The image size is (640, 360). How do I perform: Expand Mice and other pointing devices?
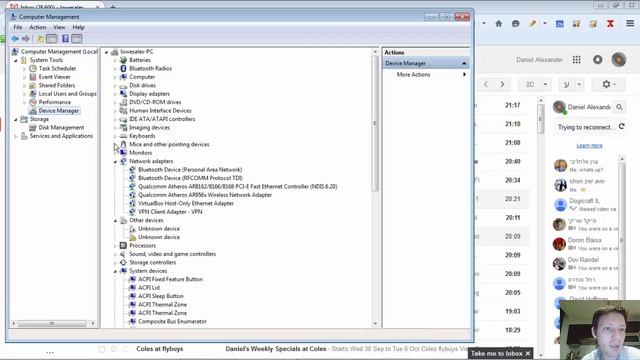(115, 144)
